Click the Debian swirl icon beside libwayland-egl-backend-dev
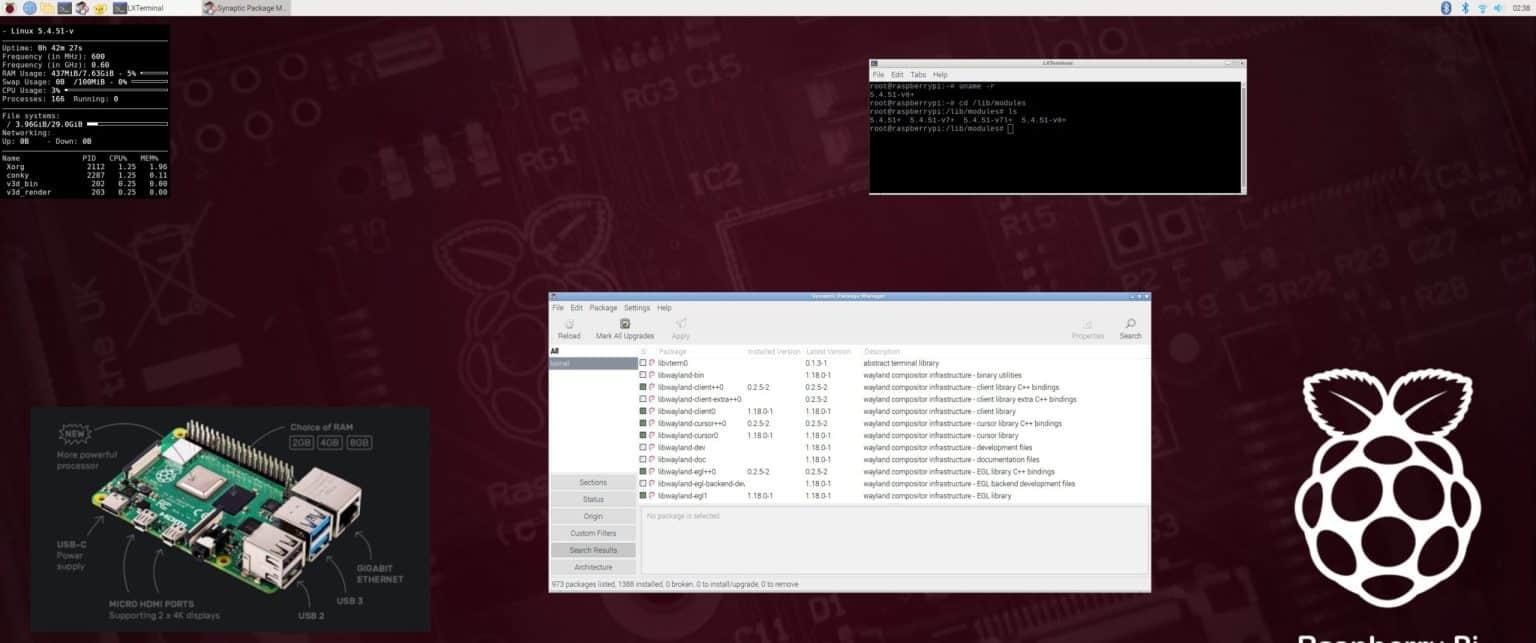Image resolution: width=1536 pixels, height=643 pixels. tap(652, 484)
